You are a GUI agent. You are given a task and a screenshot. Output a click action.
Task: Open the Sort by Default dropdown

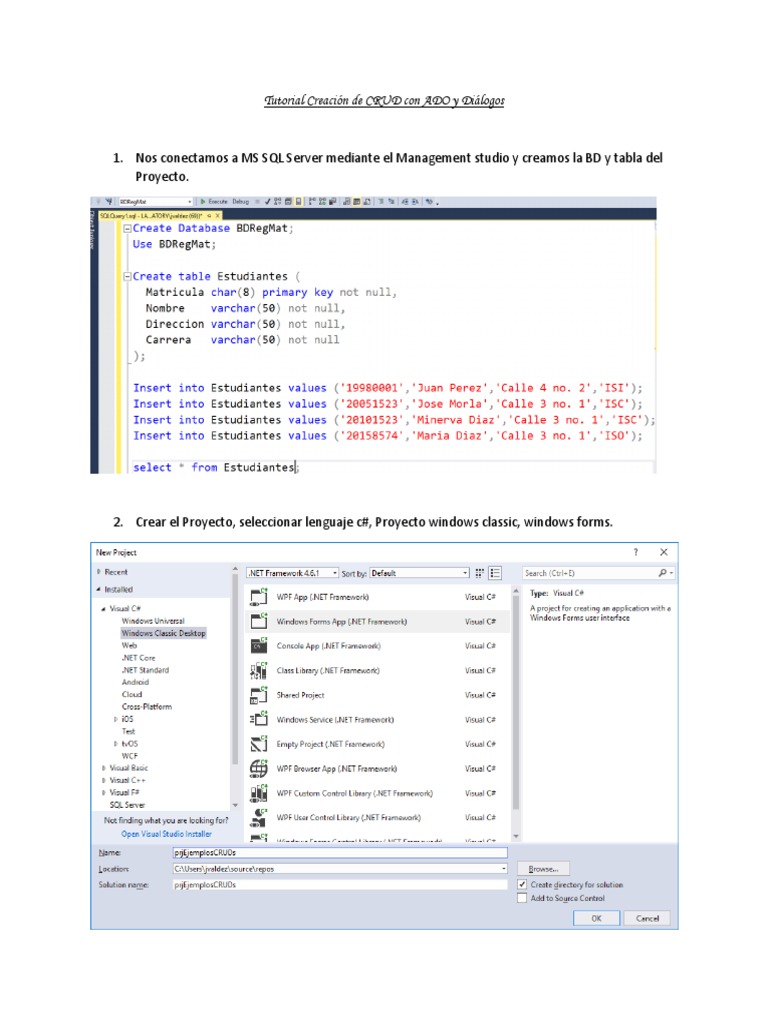(x=420, y=573)
